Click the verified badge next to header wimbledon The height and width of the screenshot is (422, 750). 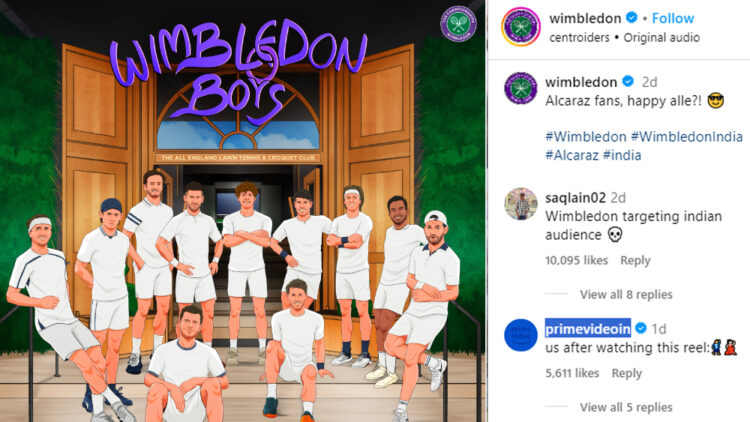coord(631,18)
